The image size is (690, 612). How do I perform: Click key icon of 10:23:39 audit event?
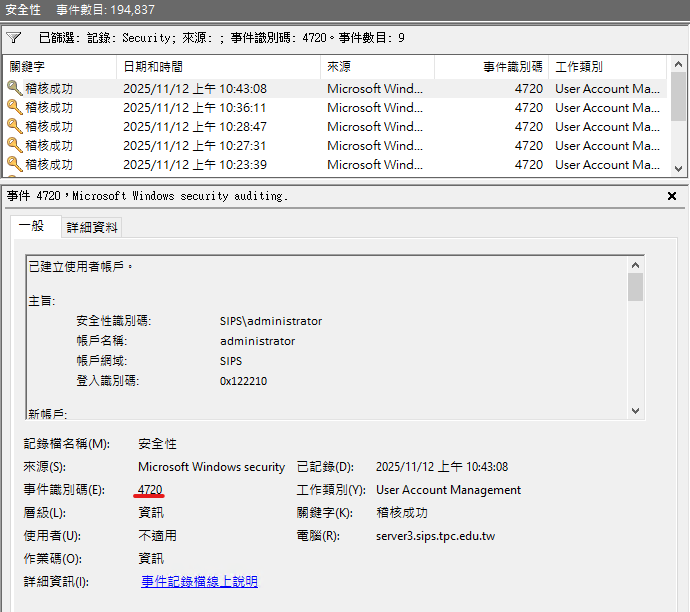click(x=14, y=164)
